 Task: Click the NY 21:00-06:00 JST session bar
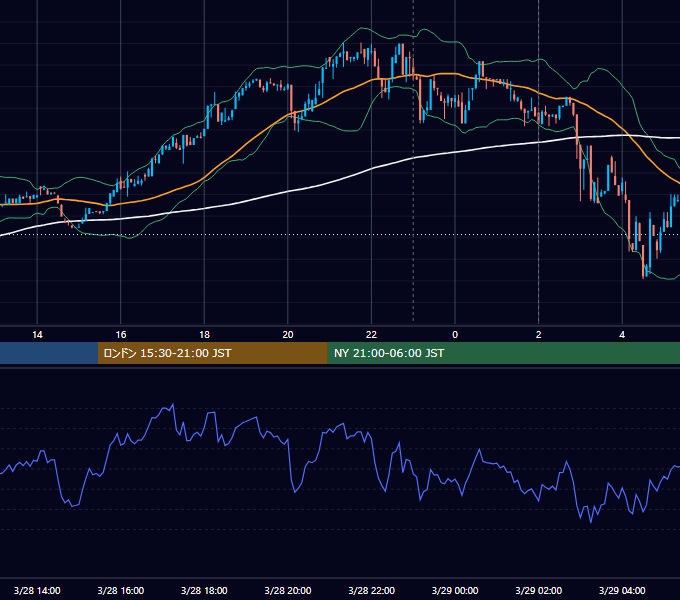[503, 353]
